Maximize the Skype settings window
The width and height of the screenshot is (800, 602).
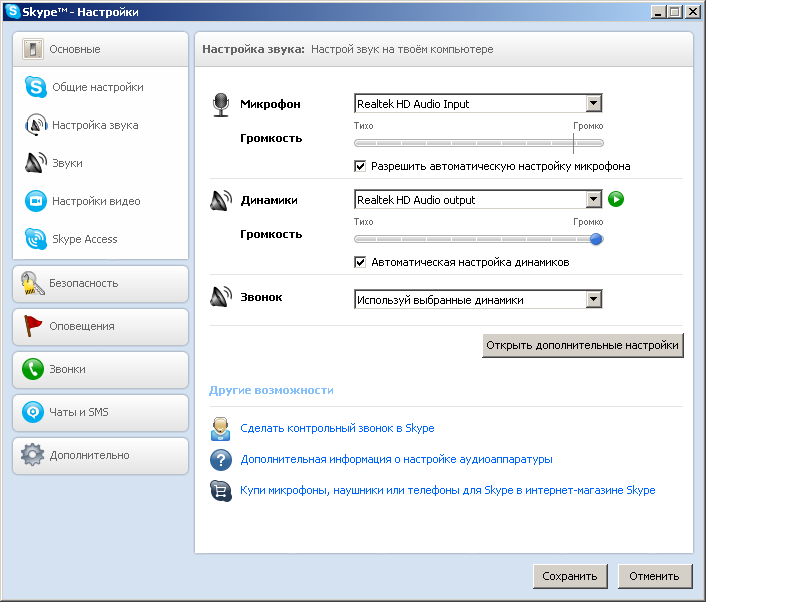click(x=674, y=12)
